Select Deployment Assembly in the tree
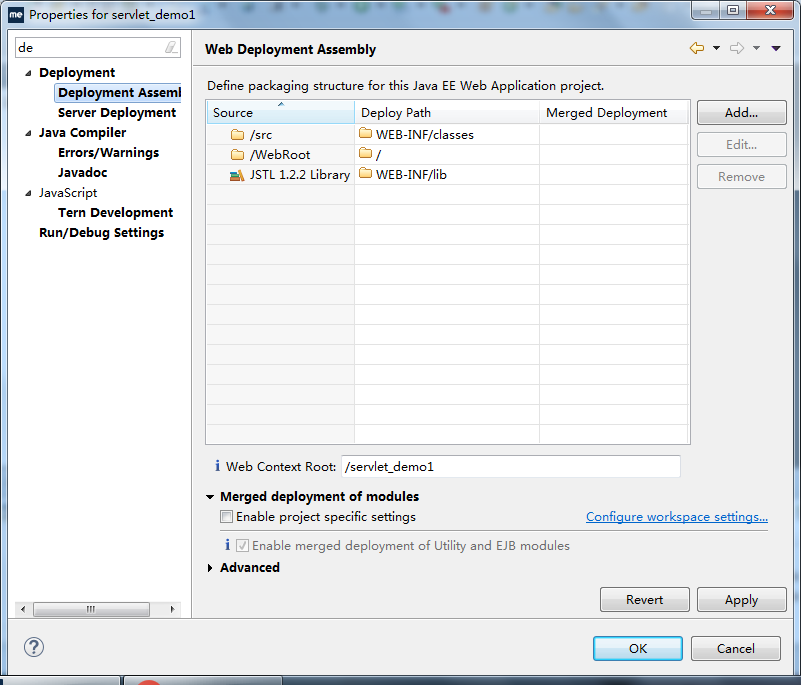Image resolution: width=801 pixels, height=685 pixels. coord(119,92)
